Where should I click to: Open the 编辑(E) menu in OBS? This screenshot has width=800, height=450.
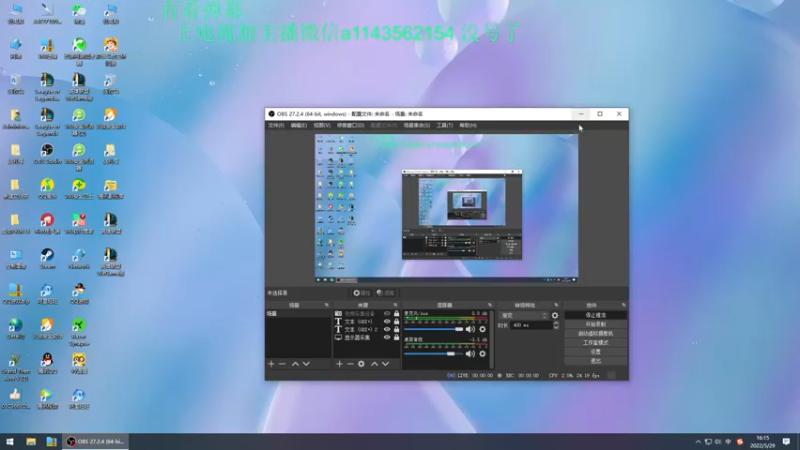click(x=299, y=126)
